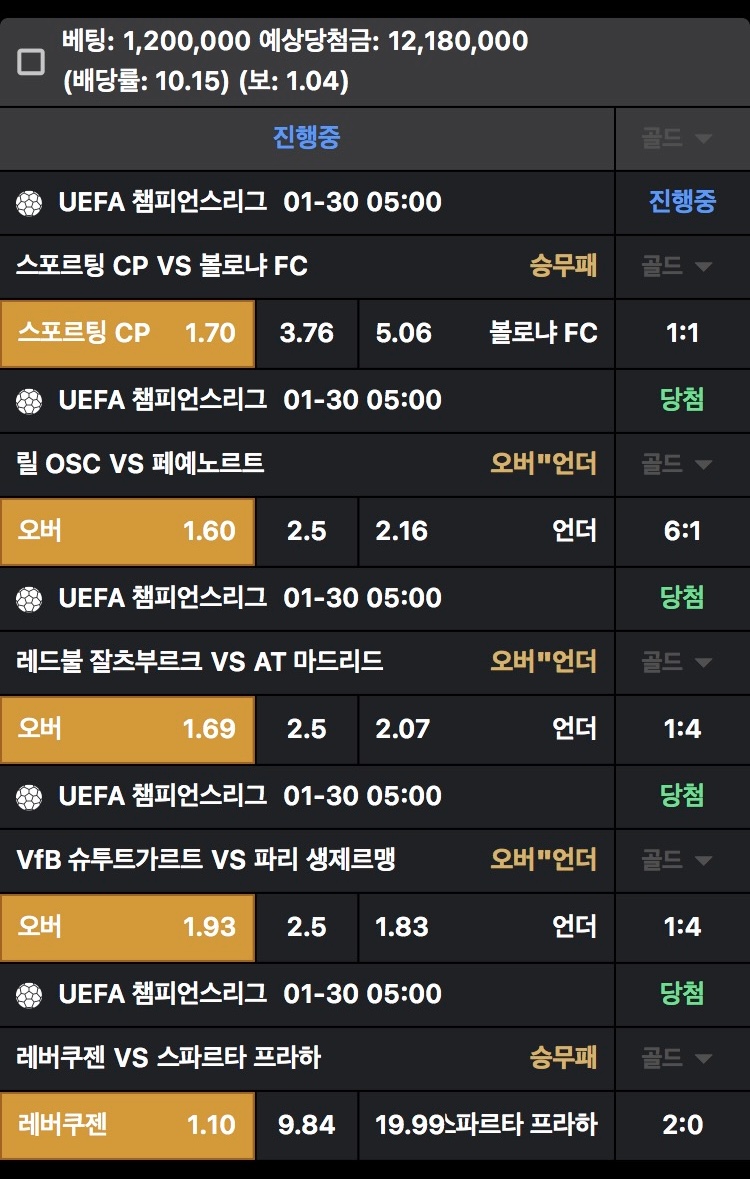Click soccer ball icon for Leverkusen match
Image resolution: width=750 pixels, height=1179 pixels.
point(29,995)
